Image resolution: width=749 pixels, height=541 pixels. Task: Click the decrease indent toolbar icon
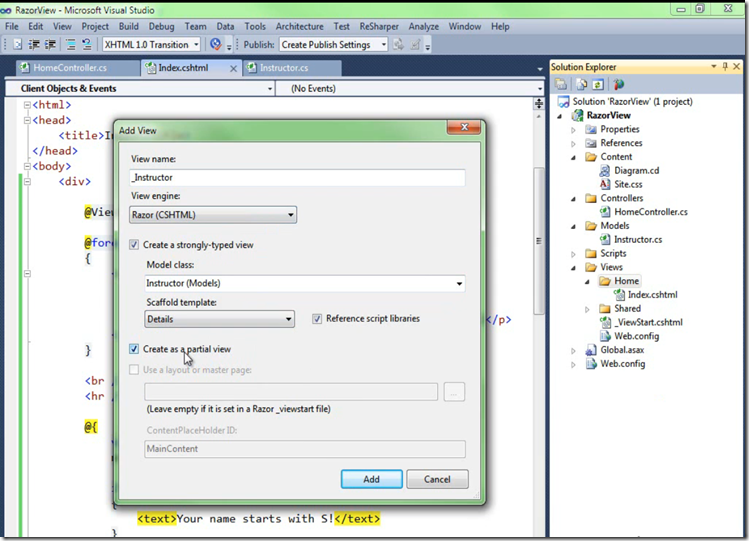34,44
